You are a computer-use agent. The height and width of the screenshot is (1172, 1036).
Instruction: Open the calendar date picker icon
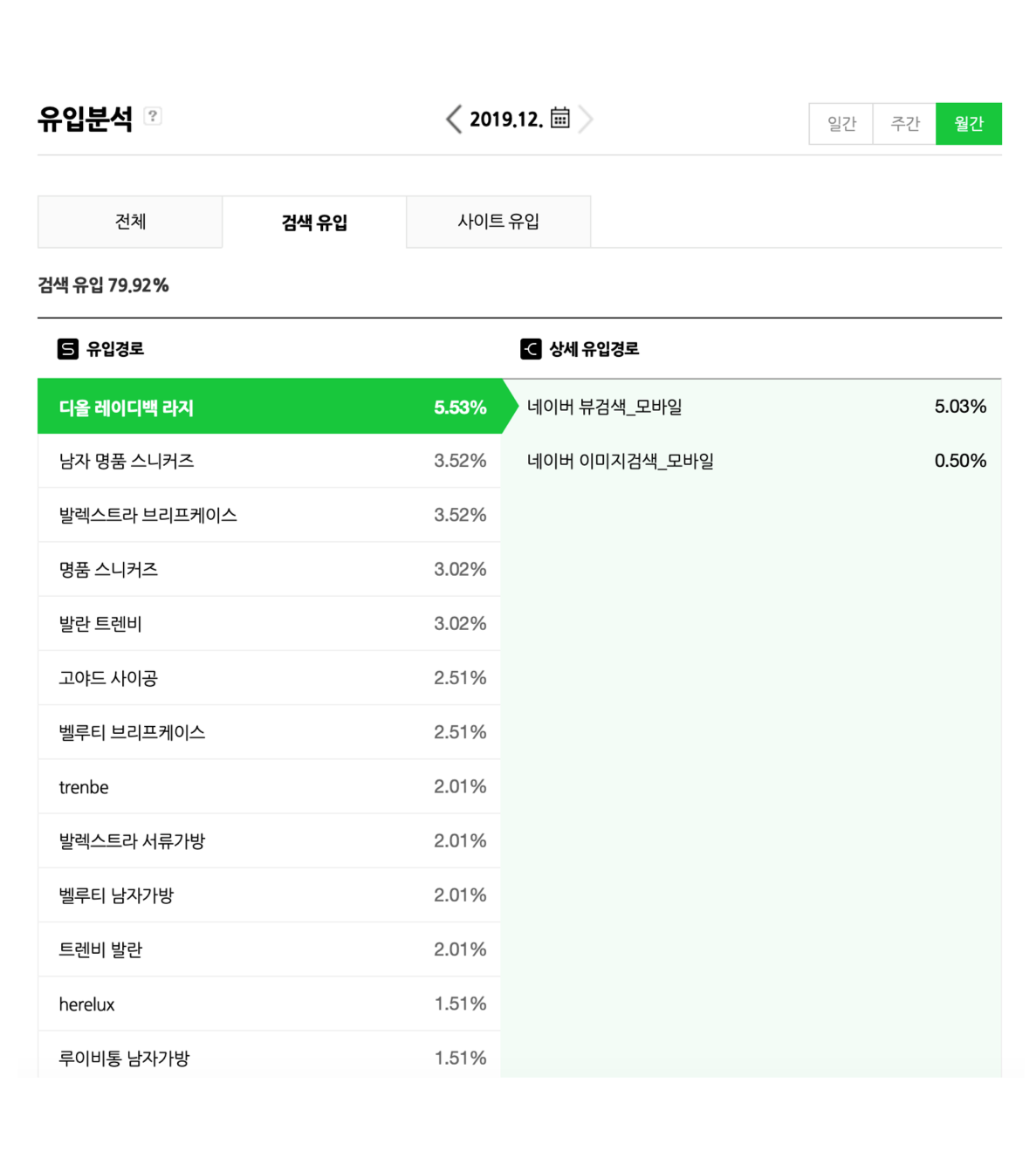coord(560,118)
